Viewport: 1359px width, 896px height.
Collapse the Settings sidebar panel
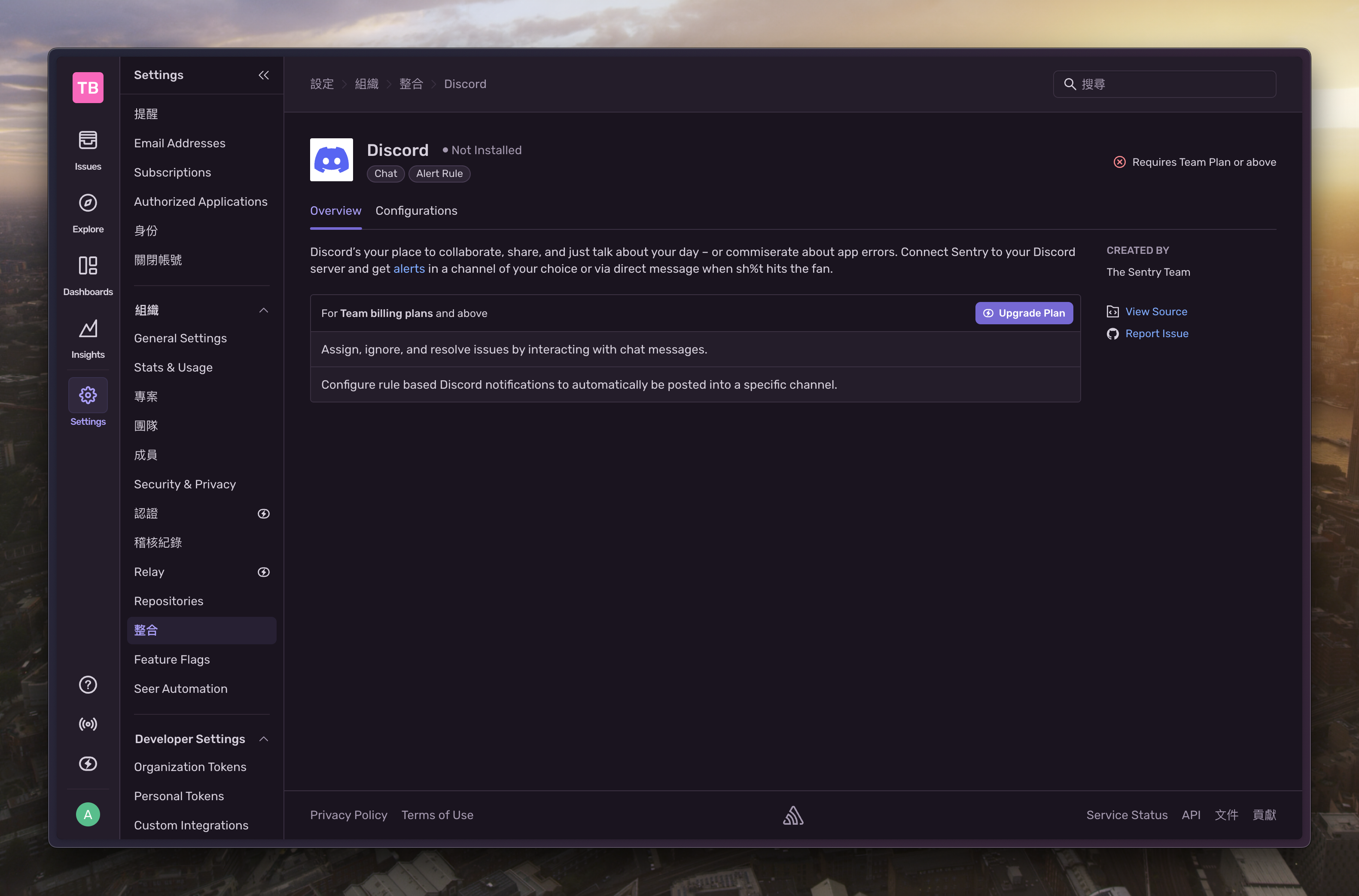point(263,76)
